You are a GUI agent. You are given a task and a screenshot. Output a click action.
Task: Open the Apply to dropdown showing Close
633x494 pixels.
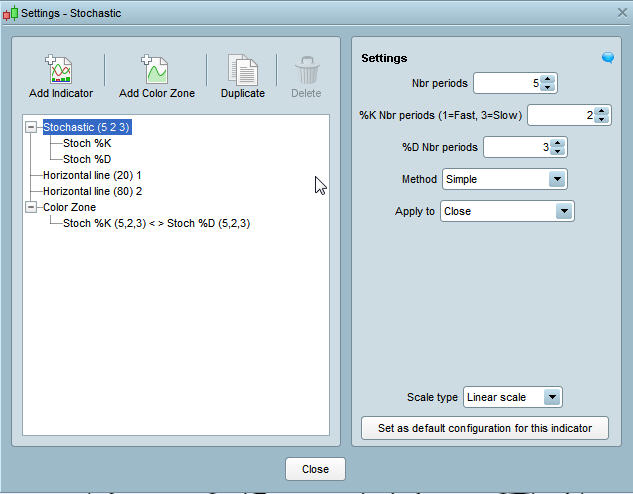pyautogui.click(x=507, y=211)
